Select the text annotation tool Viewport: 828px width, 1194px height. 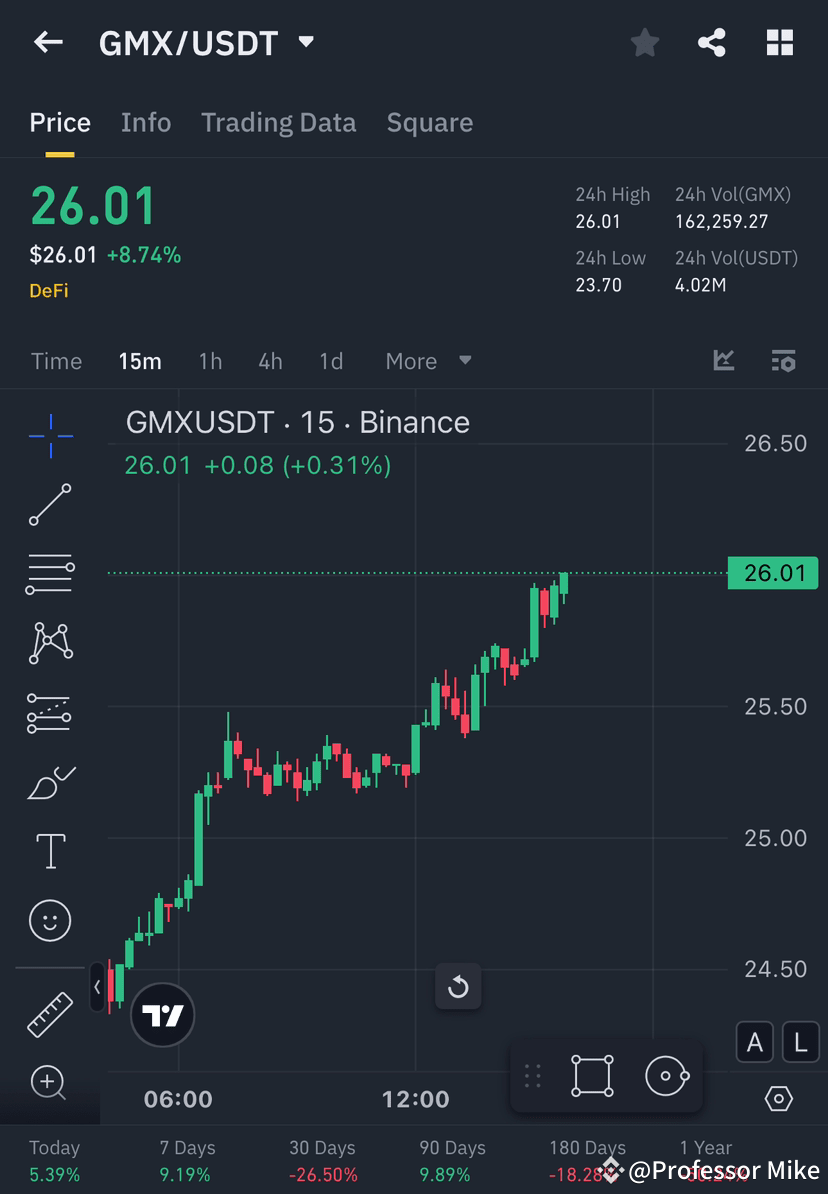50,850
